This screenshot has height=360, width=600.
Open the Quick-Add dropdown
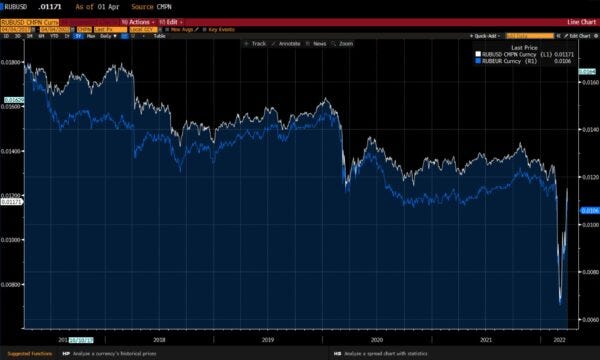pos(485,36)
